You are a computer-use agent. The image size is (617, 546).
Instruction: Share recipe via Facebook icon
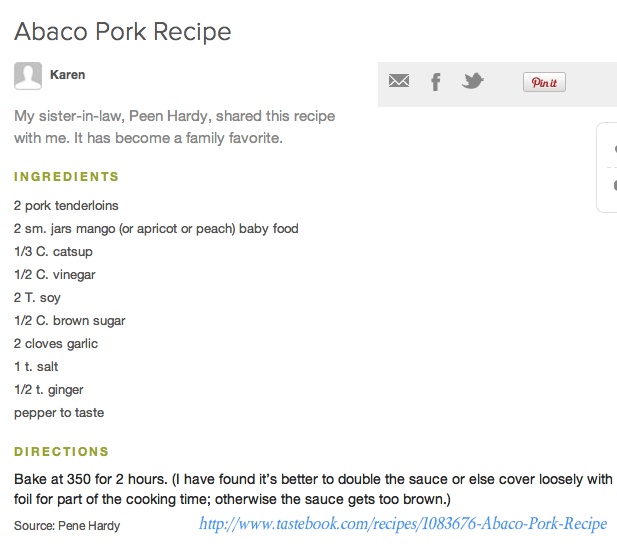(436, 82)
